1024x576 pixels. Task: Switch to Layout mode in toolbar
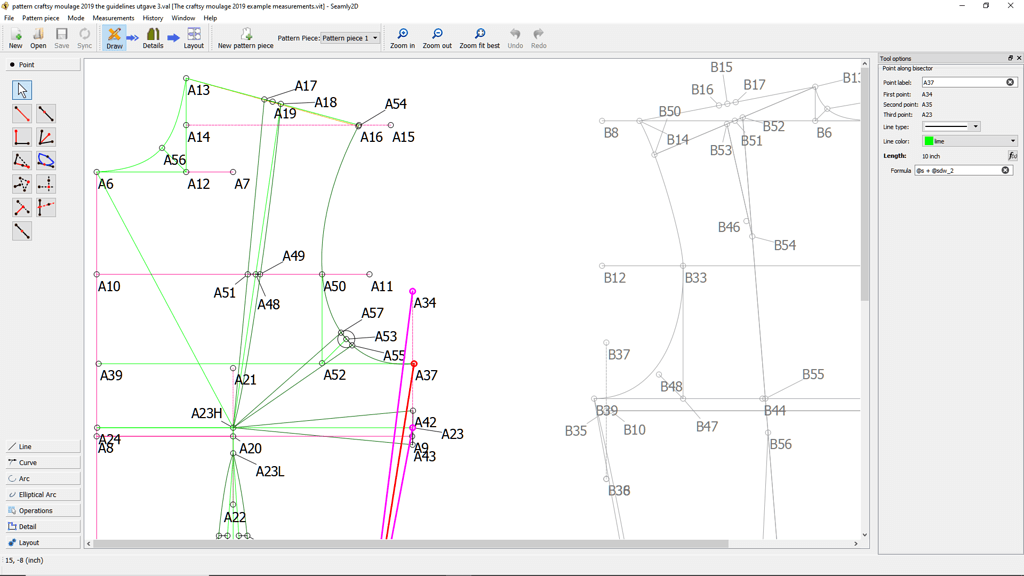194,35
